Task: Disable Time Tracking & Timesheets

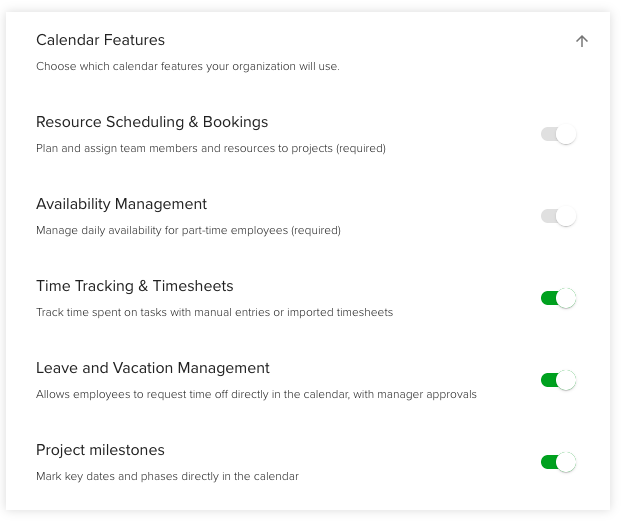Action: [558, 298]
